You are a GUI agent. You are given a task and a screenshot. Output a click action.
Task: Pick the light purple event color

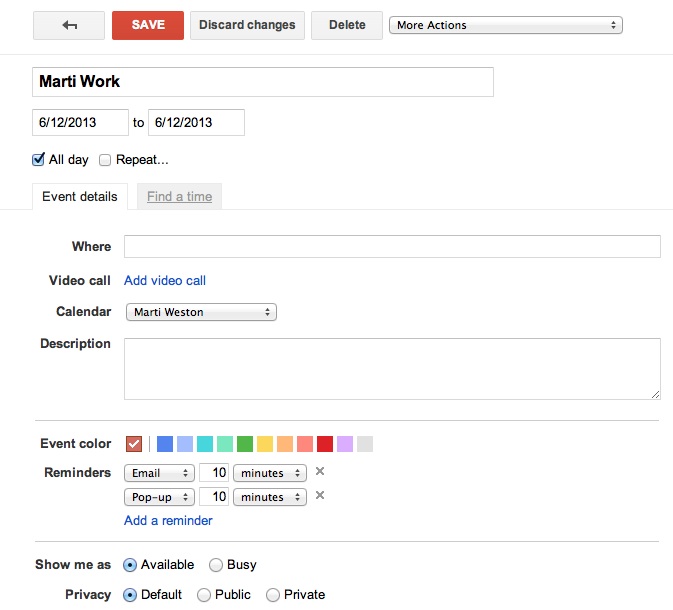(345, 444)
